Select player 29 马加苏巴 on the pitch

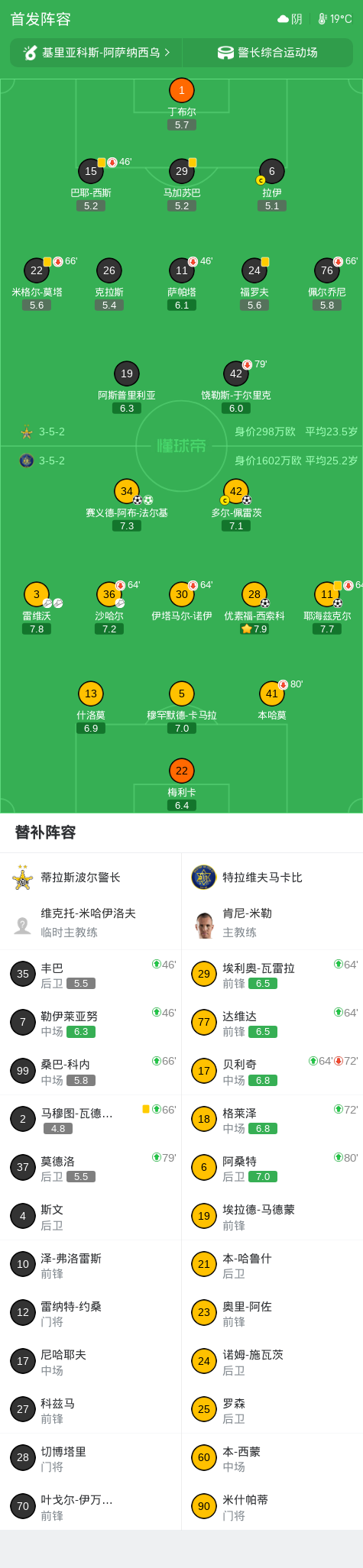pyautogui.click(x=181, y=171)
